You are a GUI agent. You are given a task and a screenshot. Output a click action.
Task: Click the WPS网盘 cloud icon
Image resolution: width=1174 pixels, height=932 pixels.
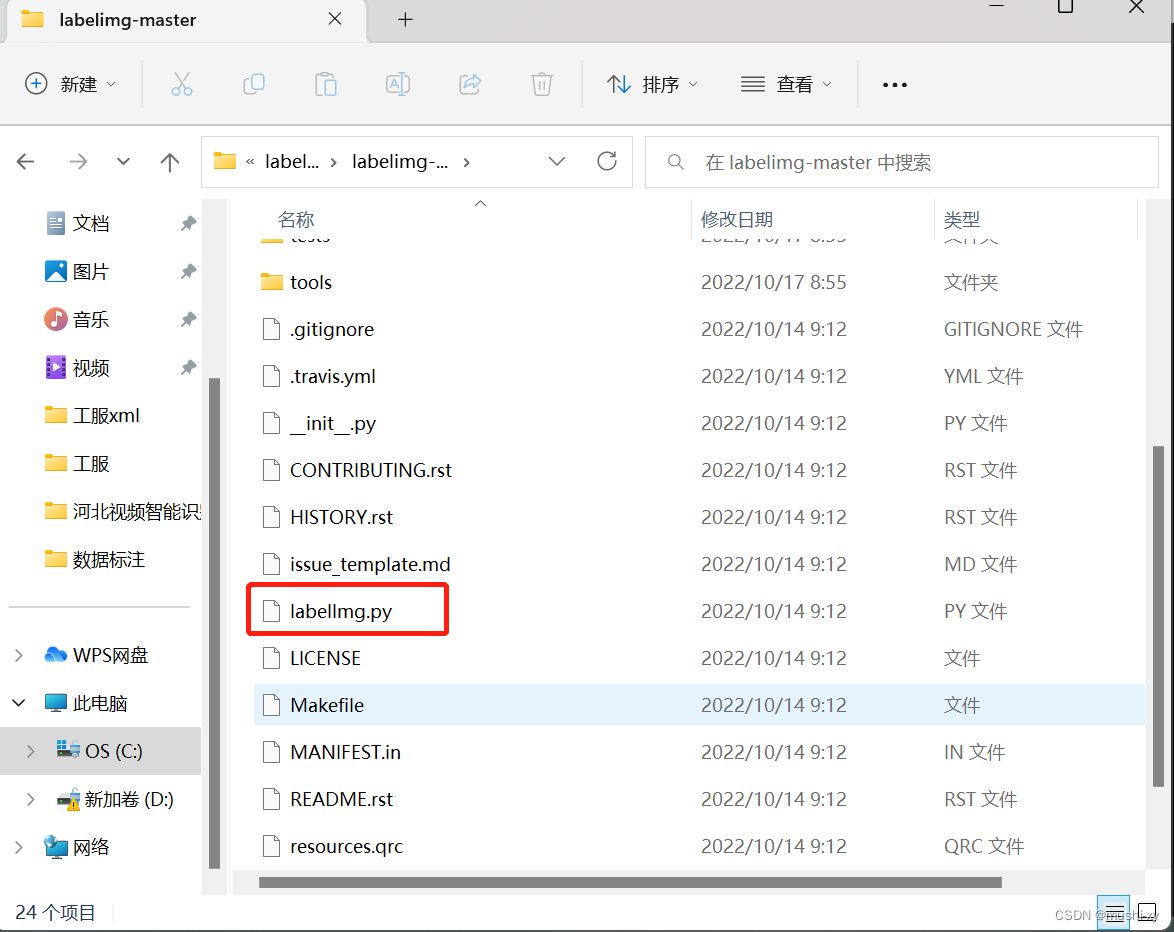click(55, 655)
